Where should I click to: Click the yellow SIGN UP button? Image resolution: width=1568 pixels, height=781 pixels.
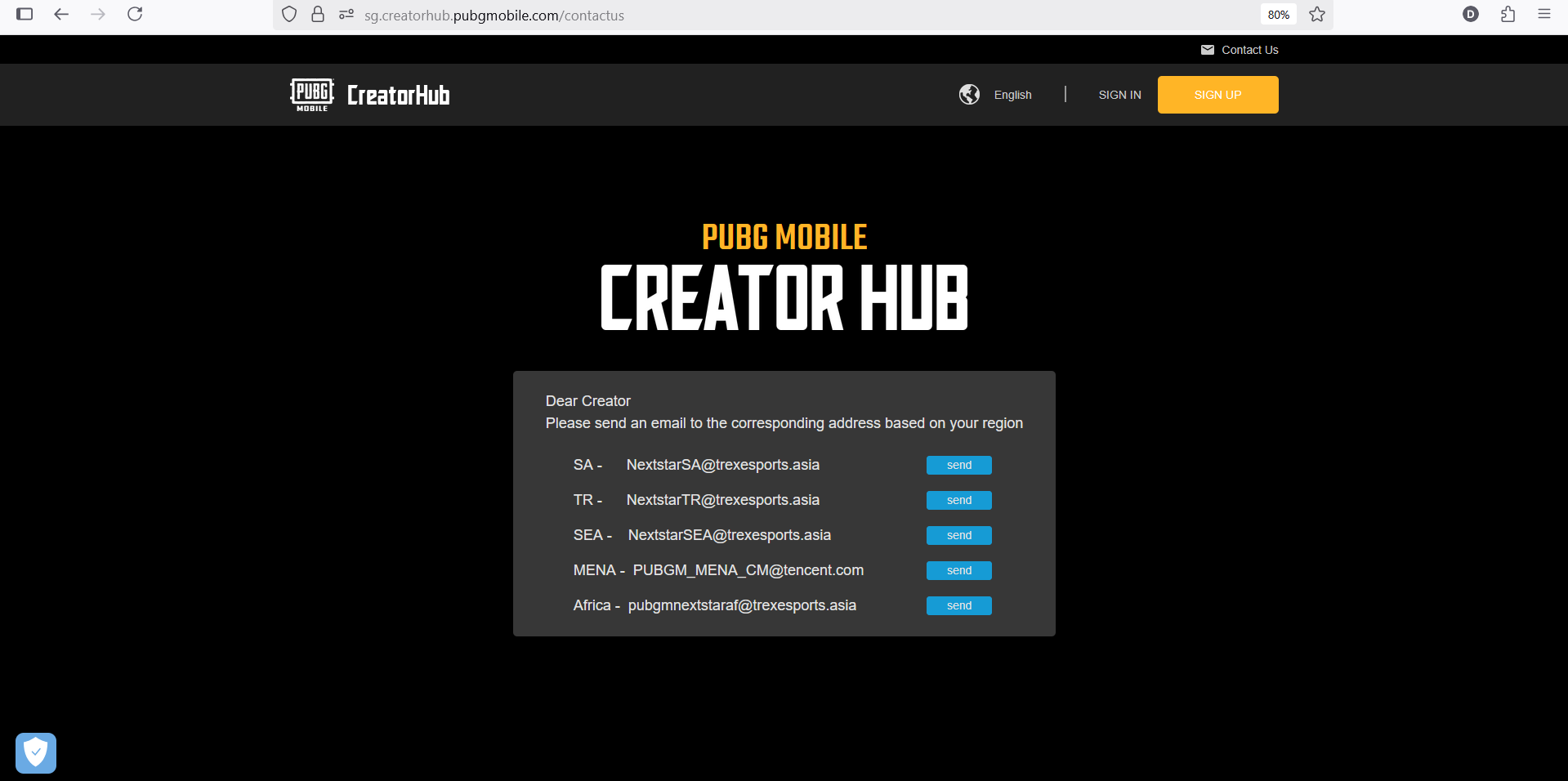[1218, 95]
